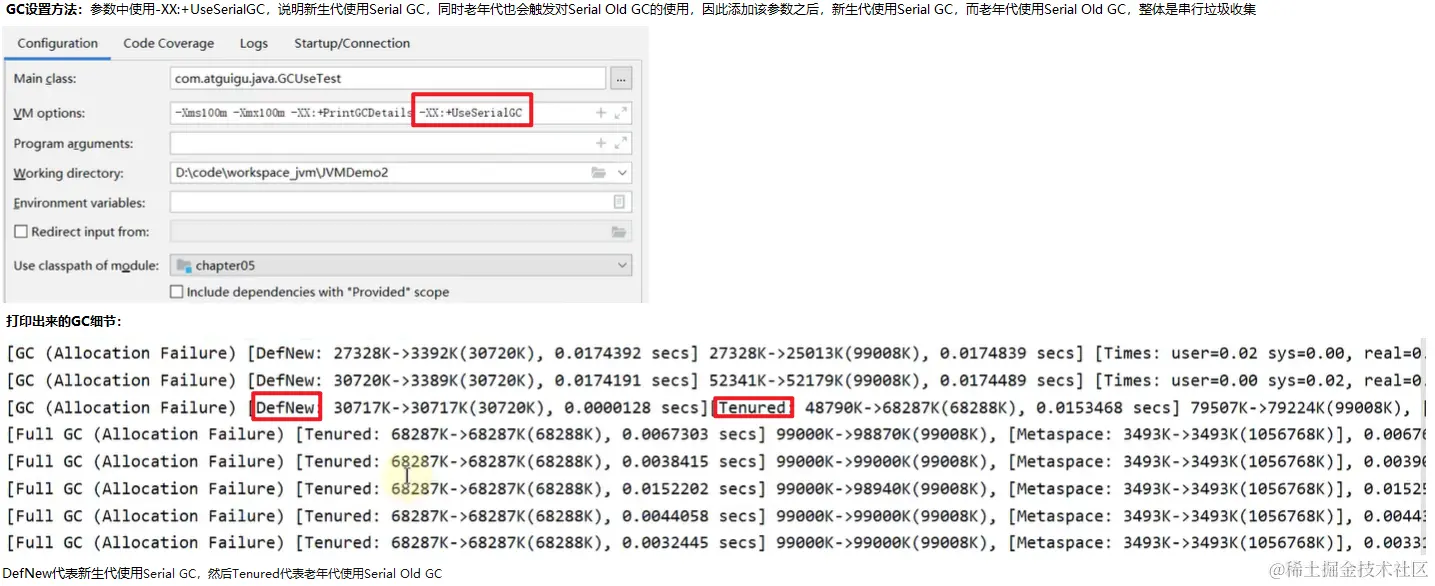Click the Use classpath of module label
Screen dimensions: 1435x586
[x=86, y=266]
